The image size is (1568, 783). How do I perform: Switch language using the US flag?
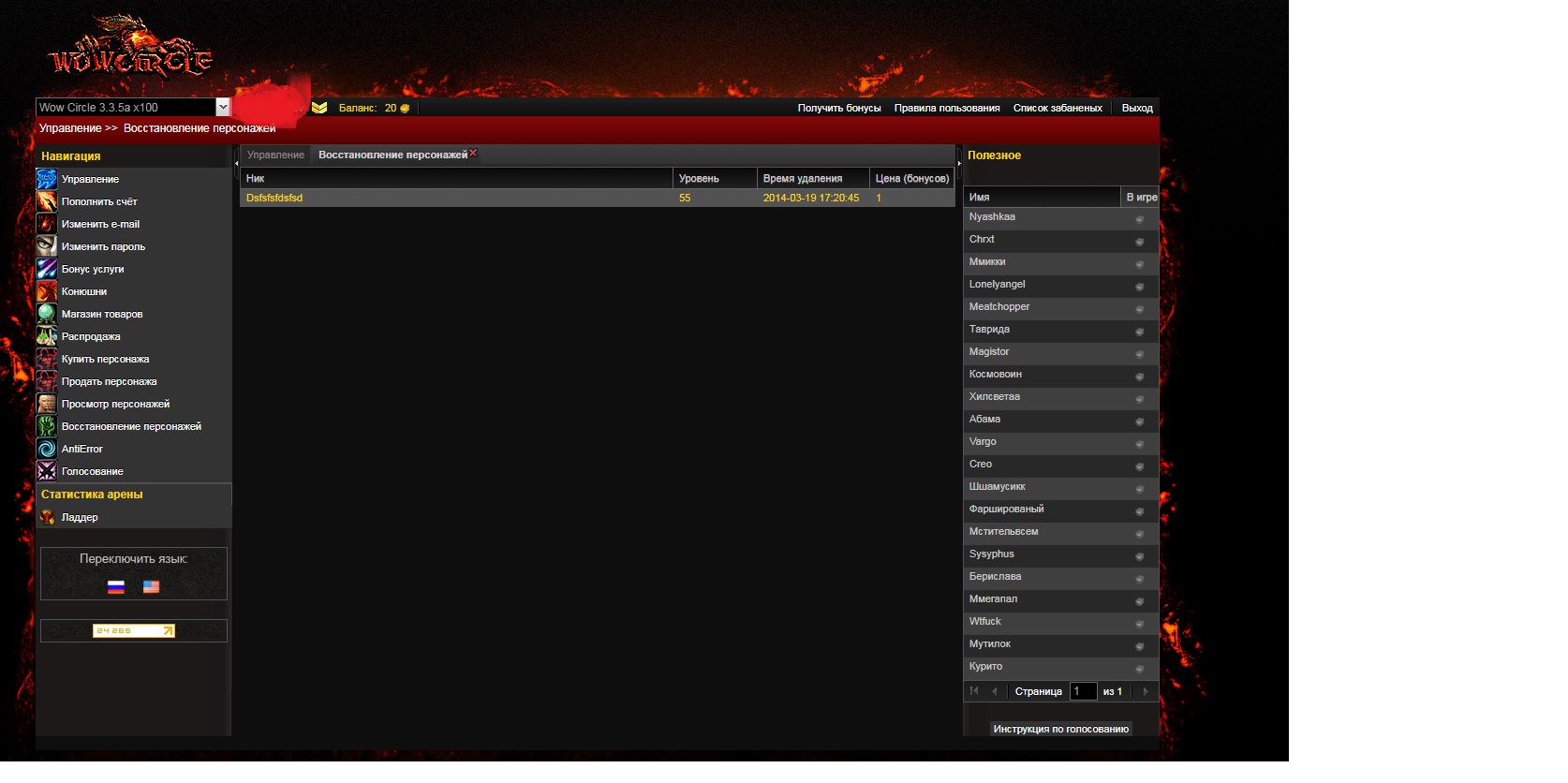pyautogui.click(x=151, y=587)
